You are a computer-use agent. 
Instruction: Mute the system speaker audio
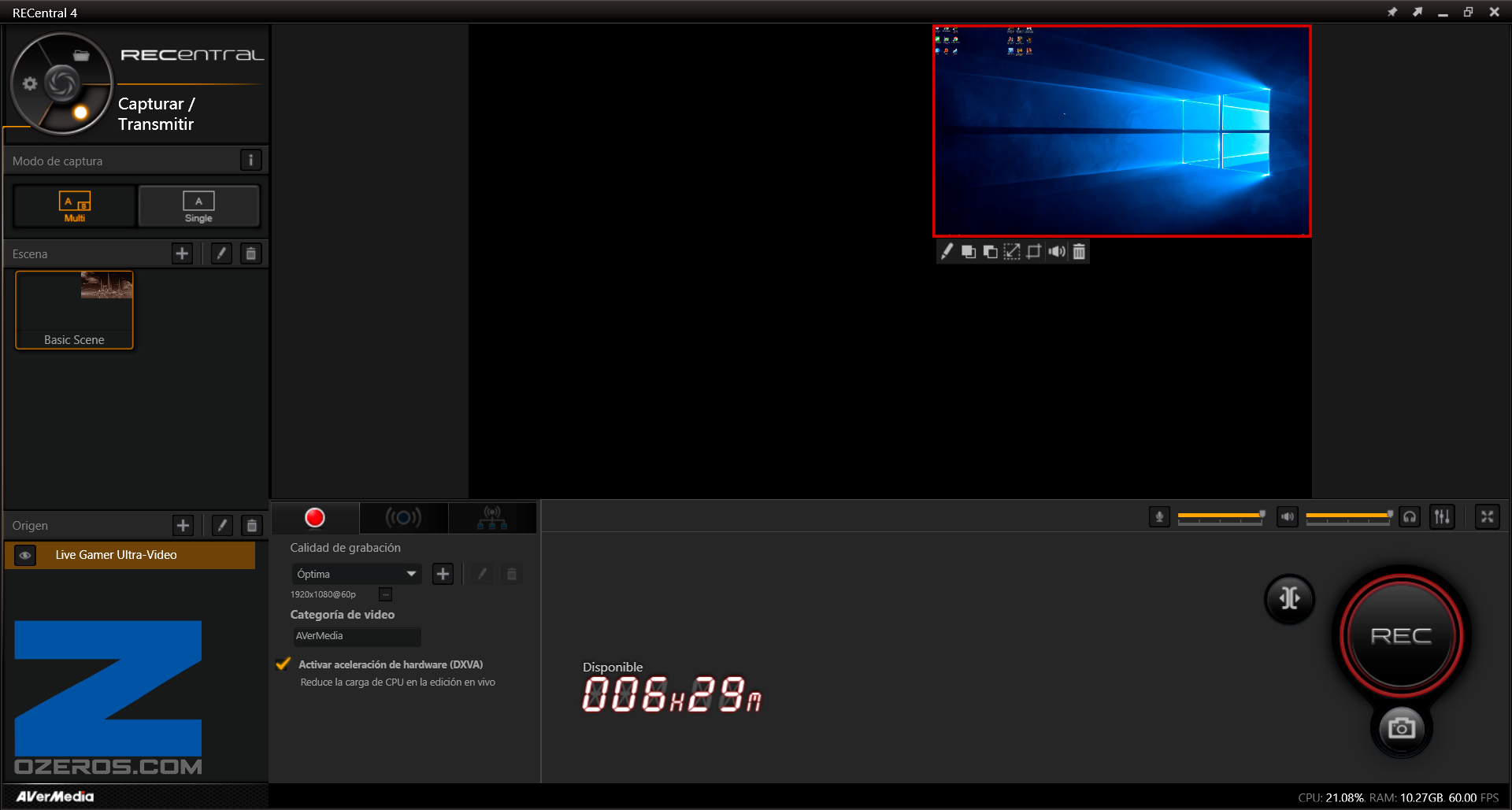click(1288, 517)
